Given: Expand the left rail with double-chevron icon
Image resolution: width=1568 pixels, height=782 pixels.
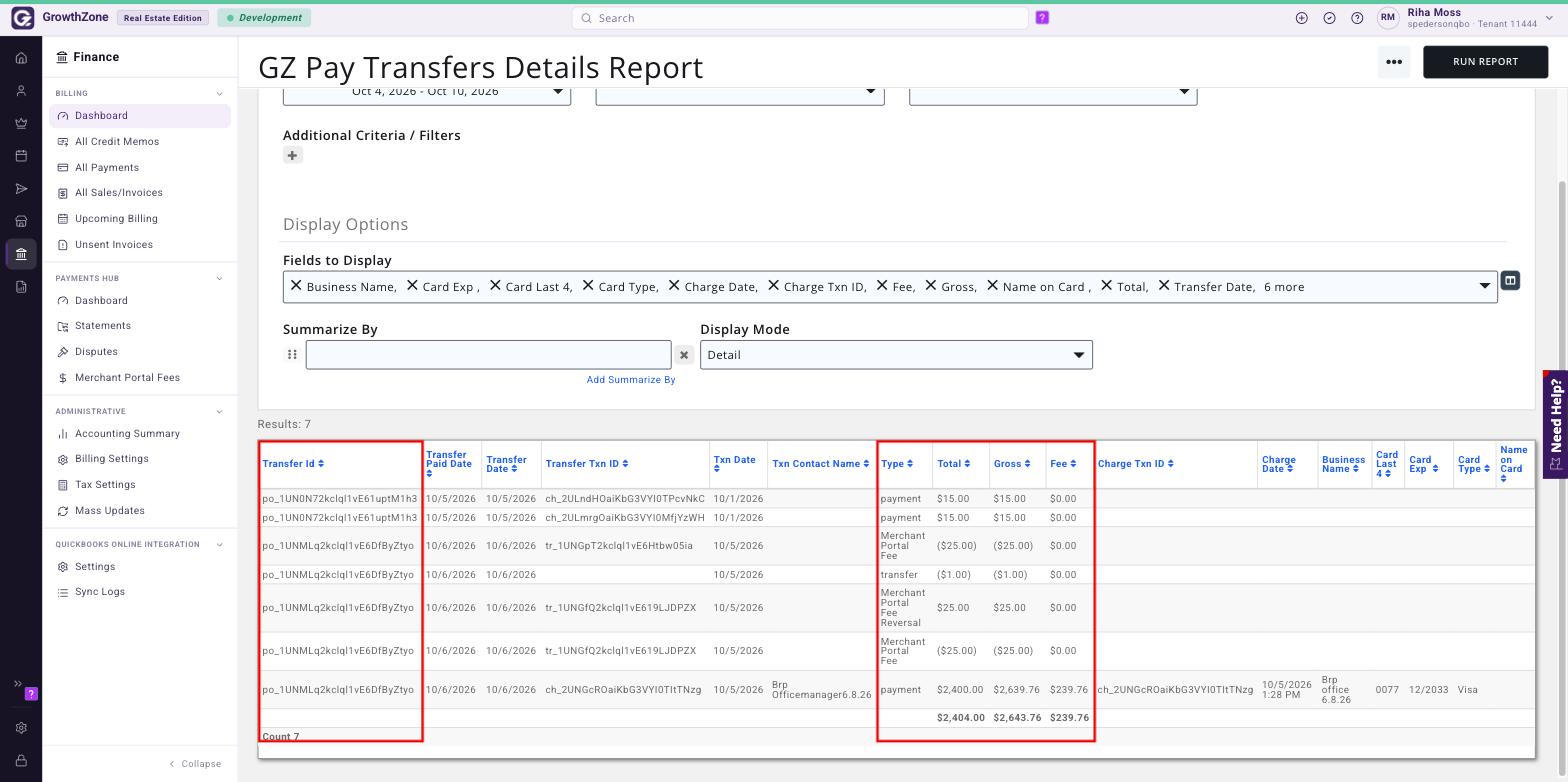Looking at the screenshot, I should pos(17,684).
